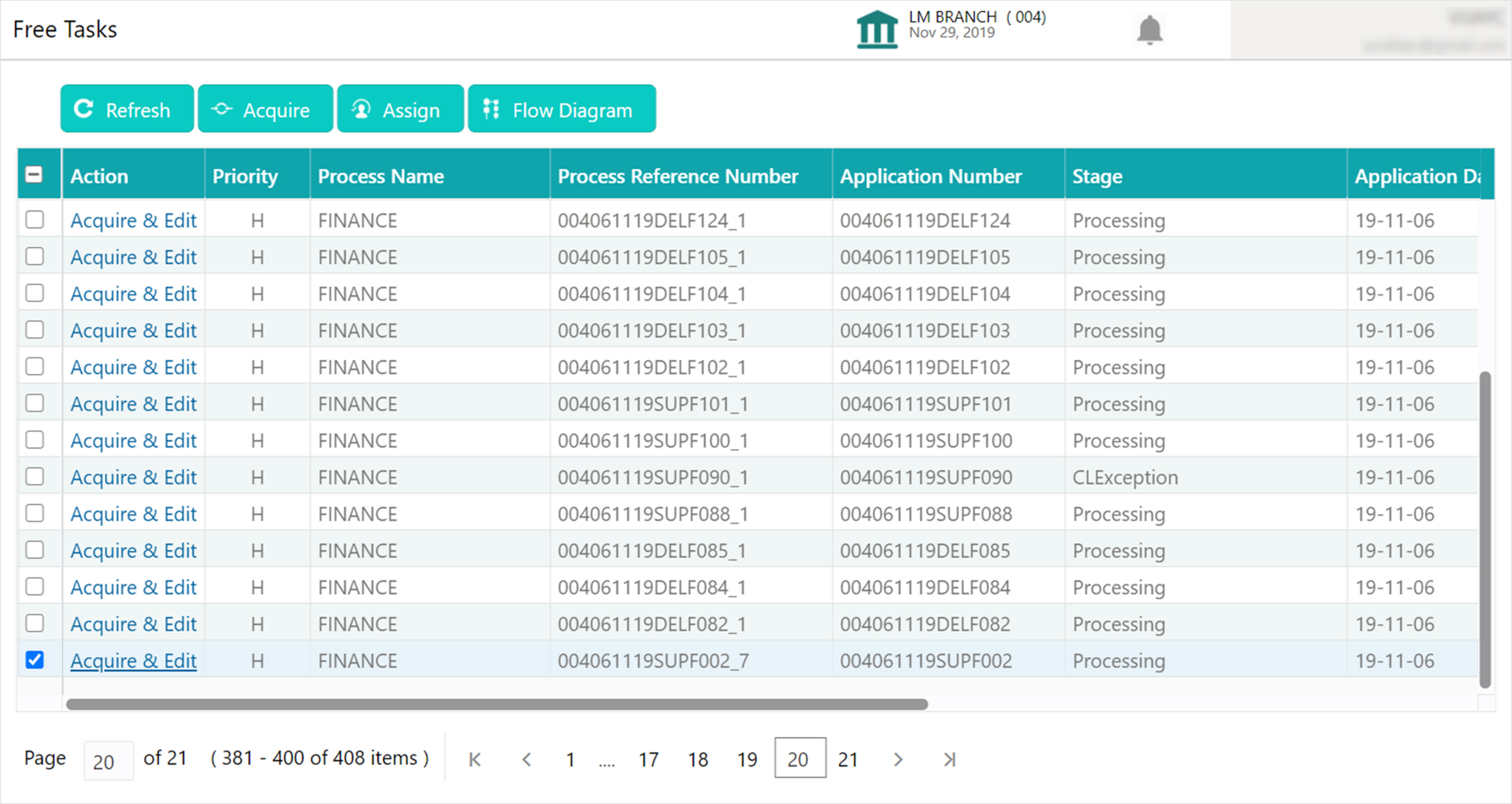1512x804 pixels.
Task: Click the bank branch building icon
Action: 877,29
